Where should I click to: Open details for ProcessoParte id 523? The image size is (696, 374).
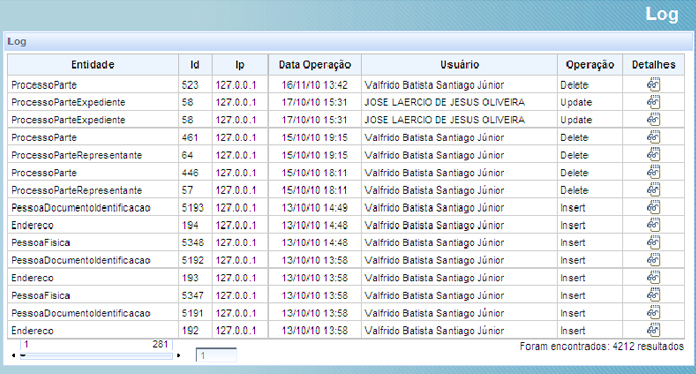pyautogui.click(x=653, y=84)
